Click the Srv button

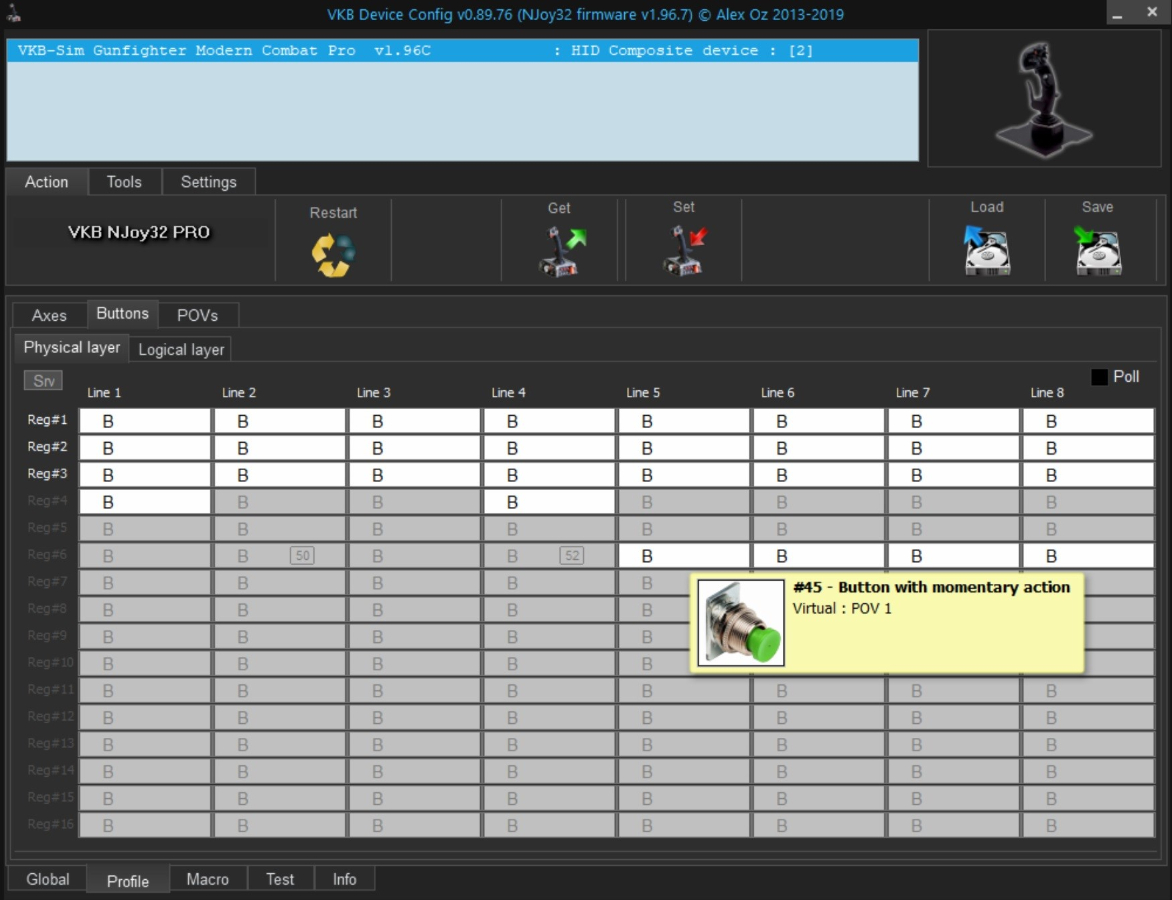click(43, 380)
